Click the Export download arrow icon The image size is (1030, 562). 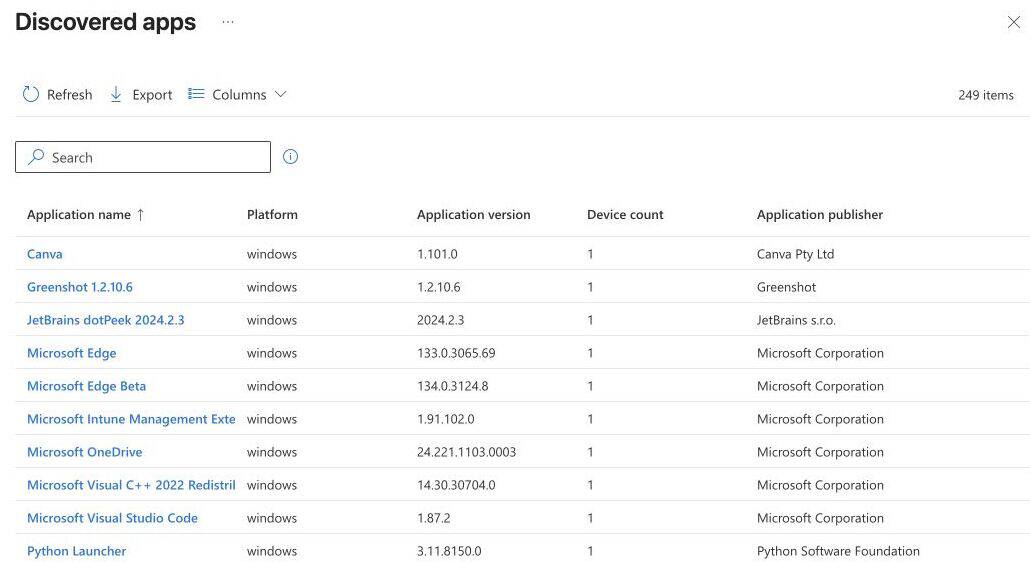tap(116, 95)
